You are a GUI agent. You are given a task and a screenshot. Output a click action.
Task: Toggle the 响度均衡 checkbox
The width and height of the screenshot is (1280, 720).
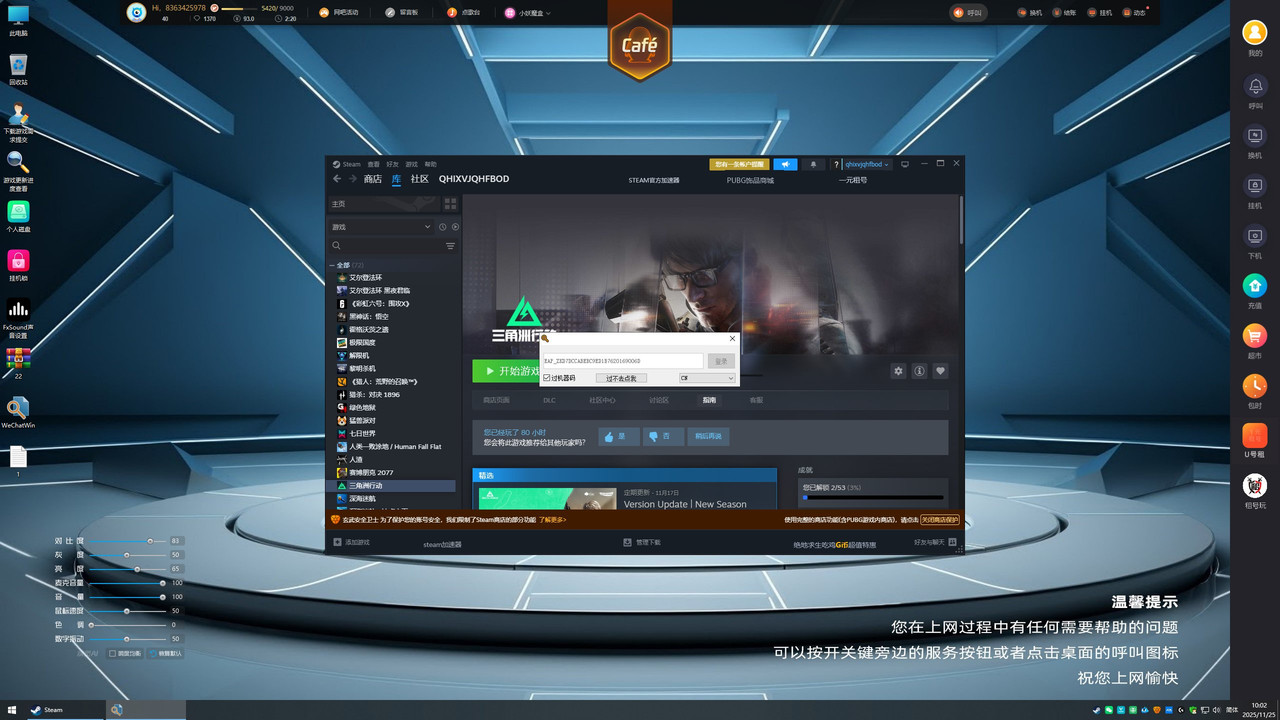(x=112, y=653)
